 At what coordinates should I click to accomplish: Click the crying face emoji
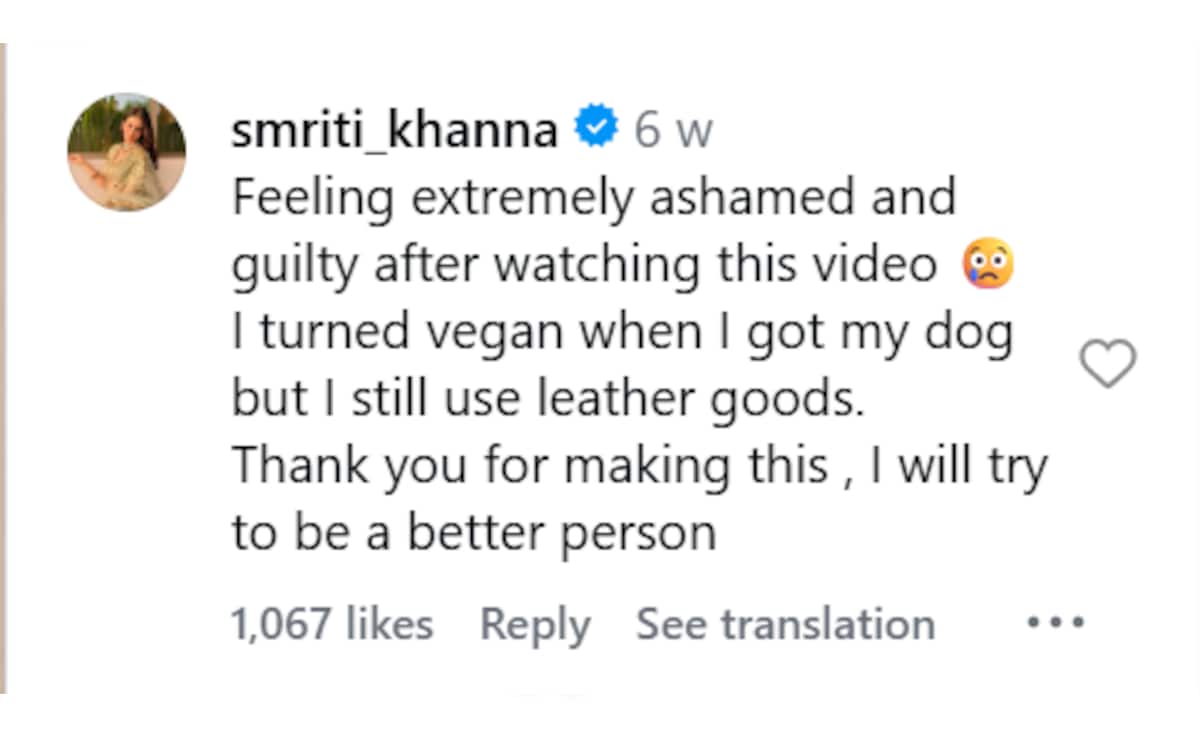[987, 265]
